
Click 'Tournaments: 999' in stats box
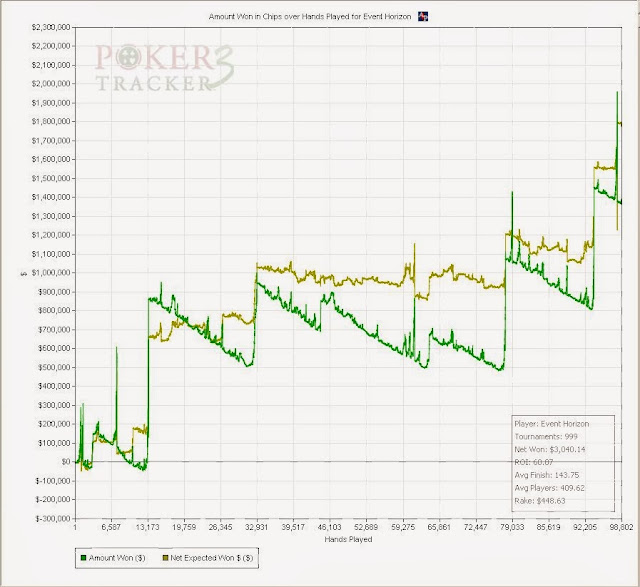tap(546, 436)
